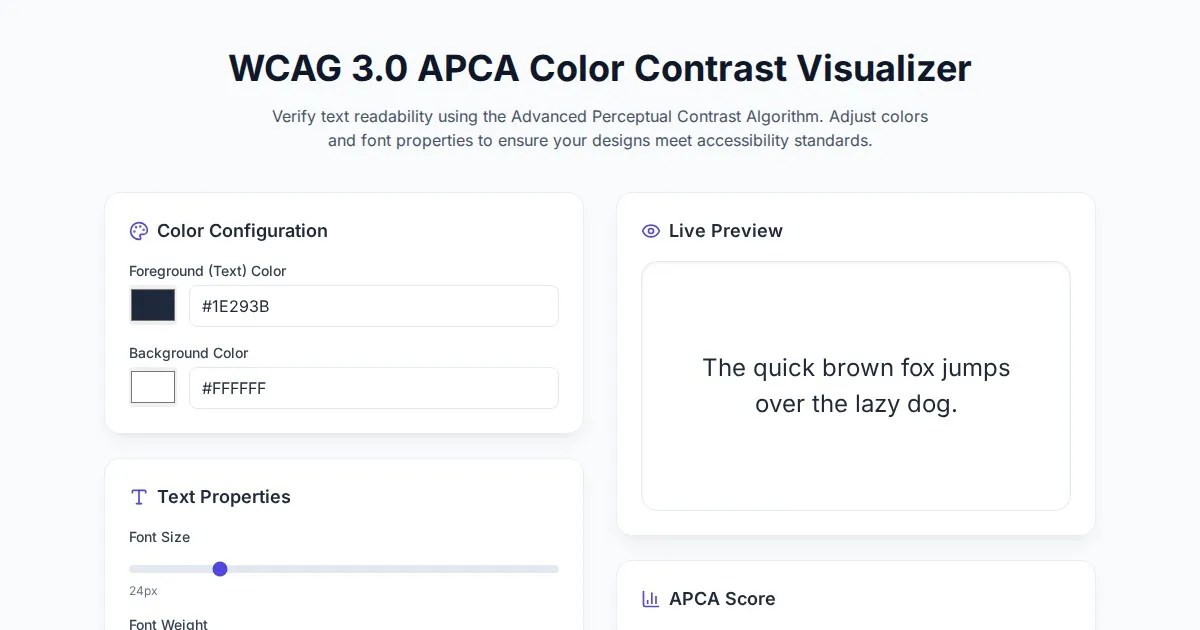This screenshot has height=630, width=1200.
Task: Click the Color Configuration heading
Action: [242, 231]
